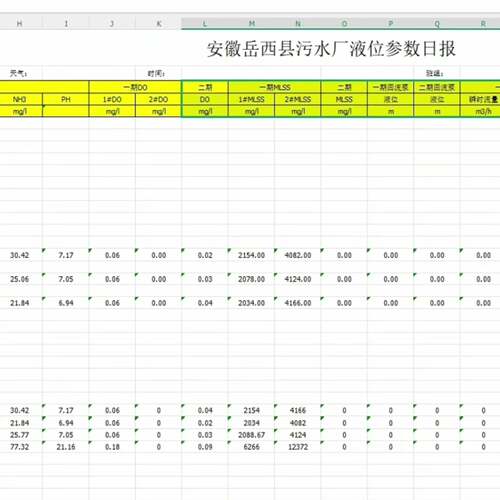This screenshot has width=500, height=500.
Task: Select column H header
Action: pyautogui.click(x=19, y=23)
